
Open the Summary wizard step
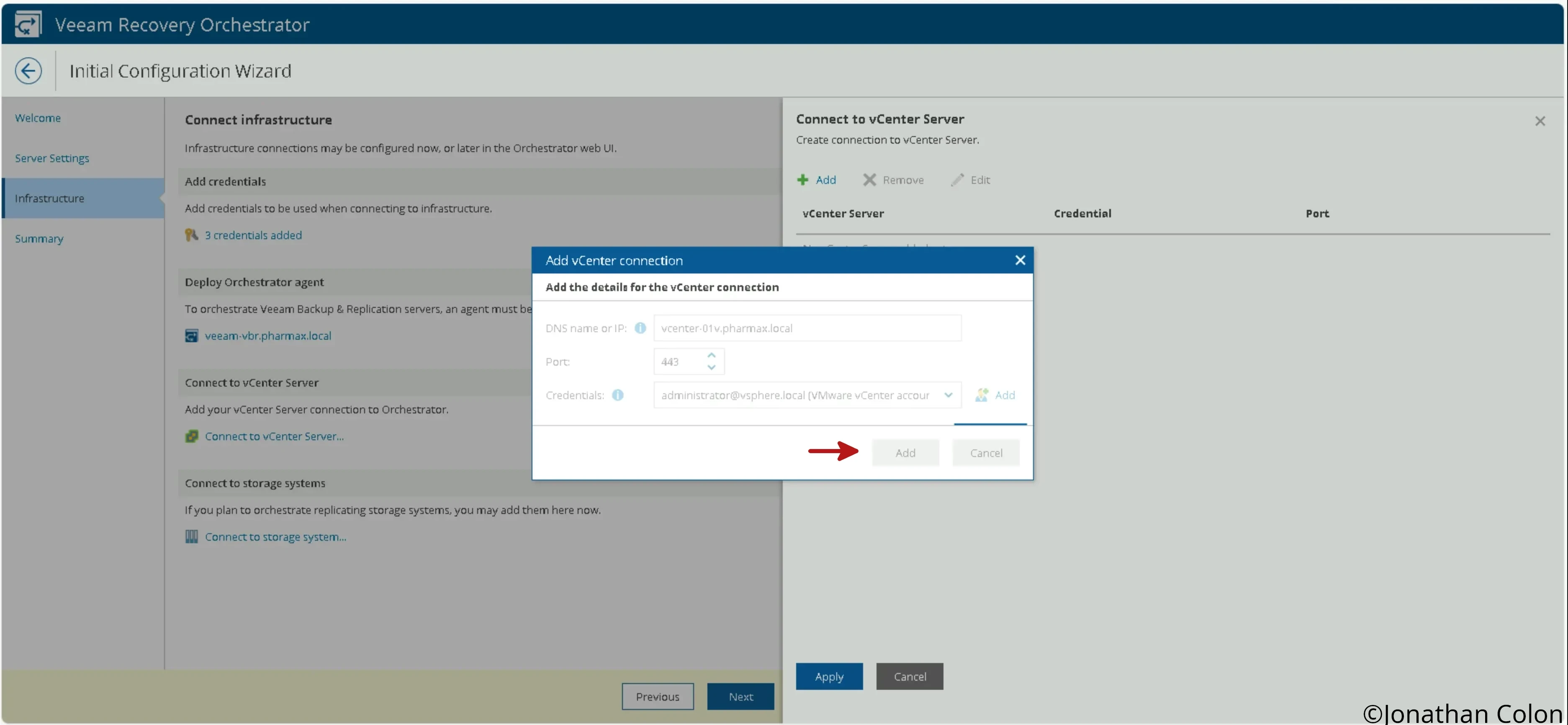[x=39, y=238]
